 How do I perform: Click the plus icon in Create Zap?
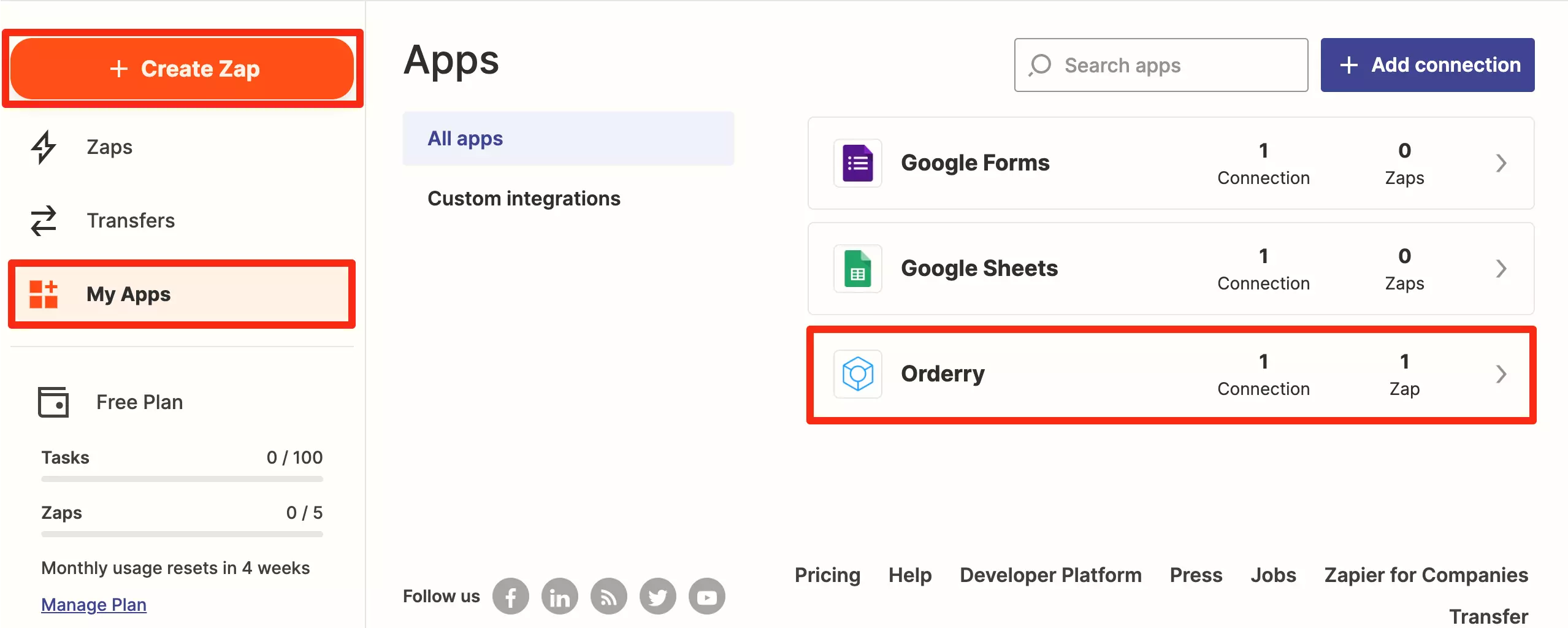pos(118,69)
